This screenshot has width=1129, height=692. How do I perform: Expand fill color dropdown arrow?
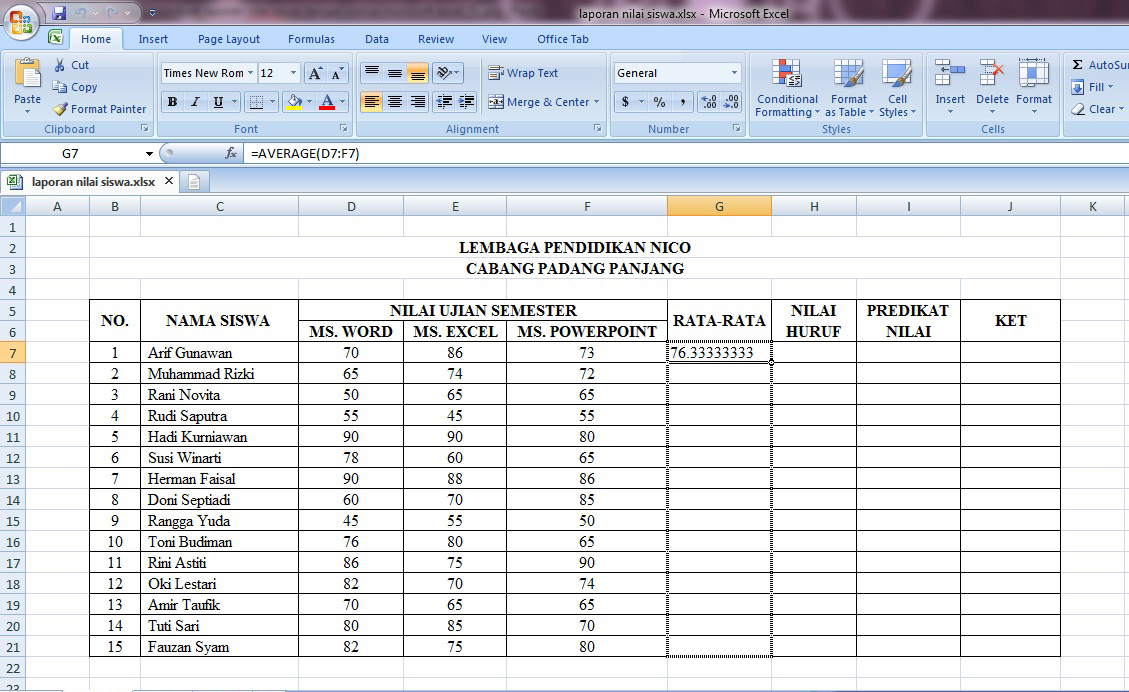click(x=309, y=102)
